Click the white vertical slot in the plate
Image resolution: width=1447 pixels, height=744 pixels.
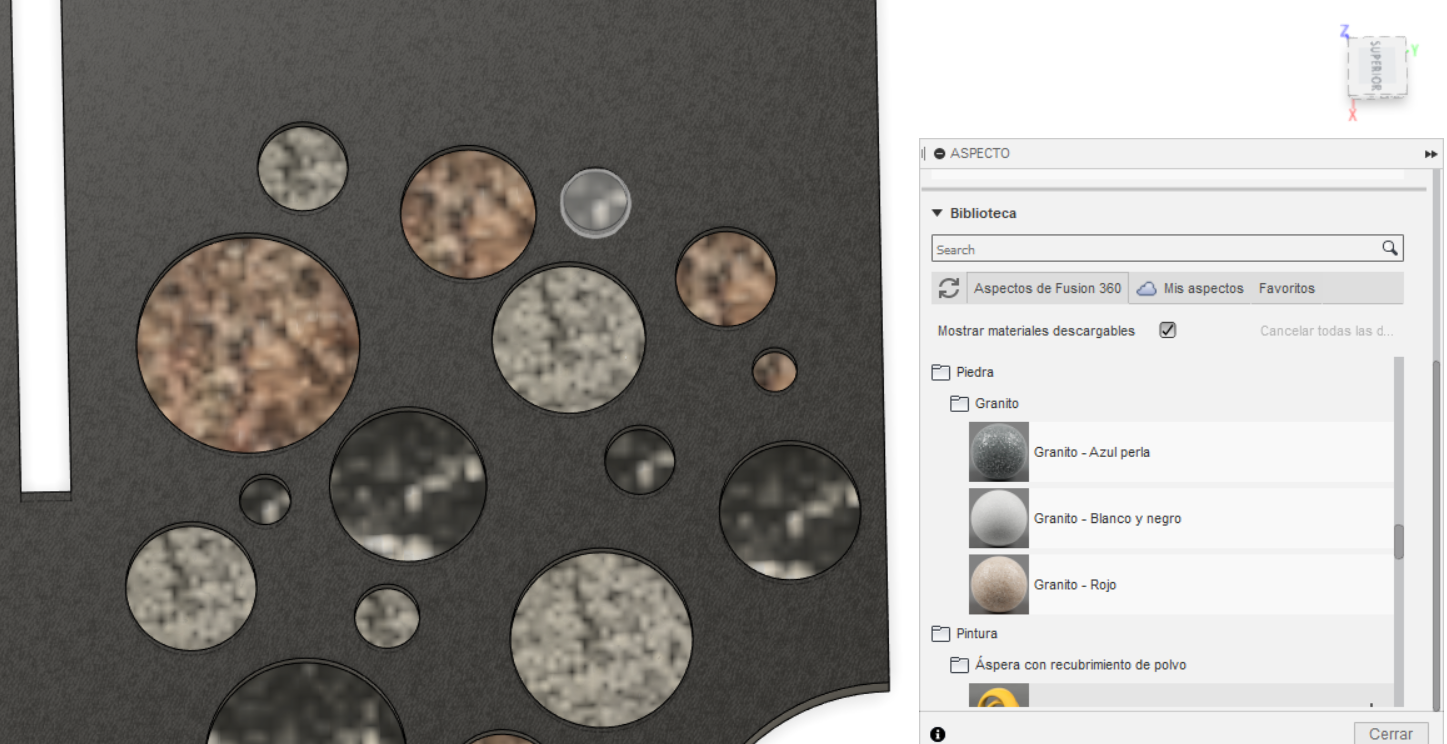point(40,245)
